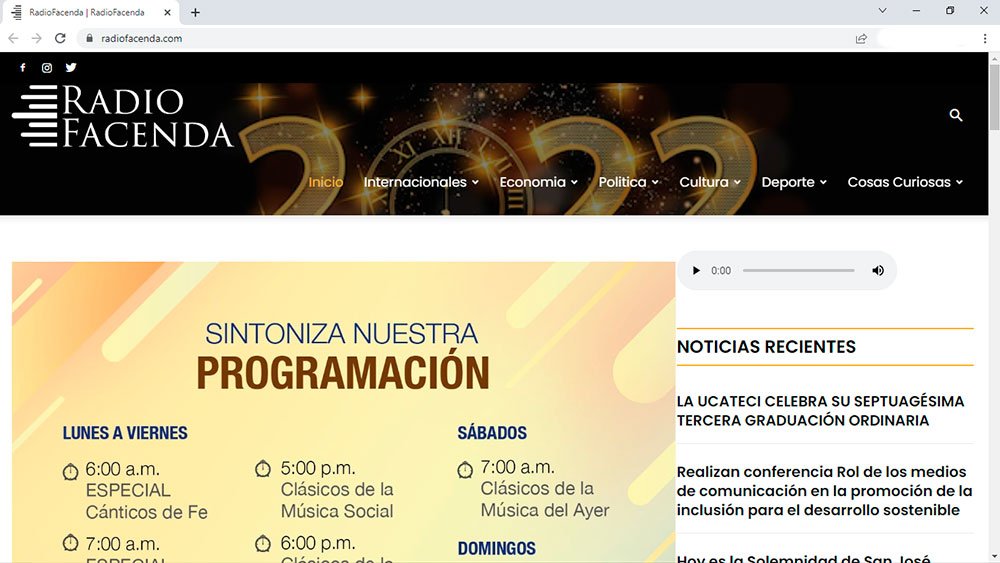Select the RadioFacenda browser tab
This screenshot has height=563, width=1000.
coord(89,12)
